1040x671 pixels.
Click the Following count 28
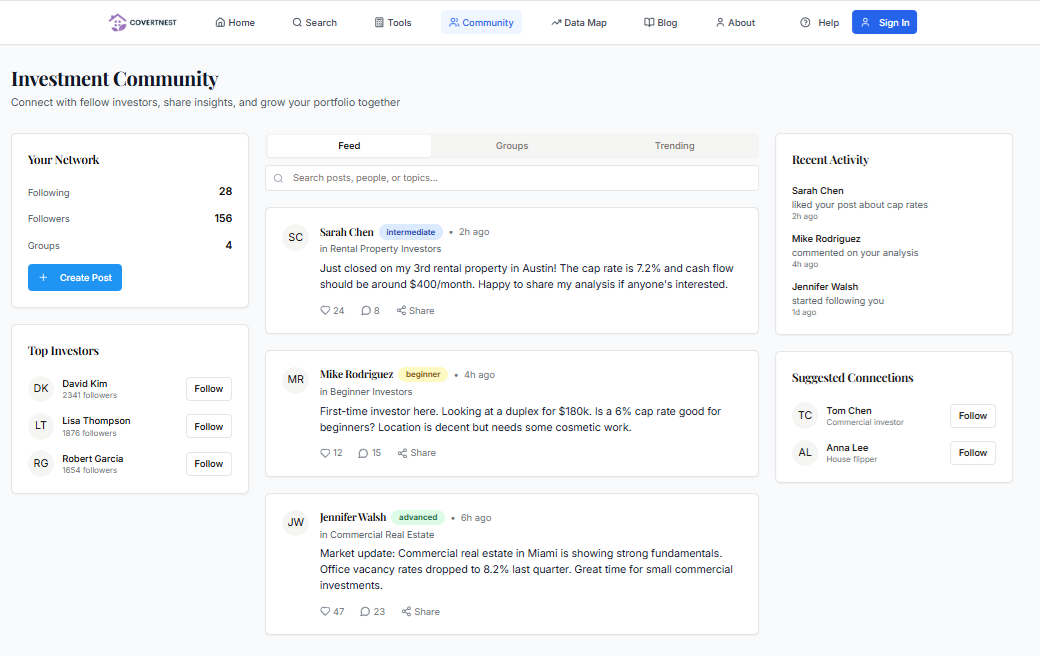[226, 192]
